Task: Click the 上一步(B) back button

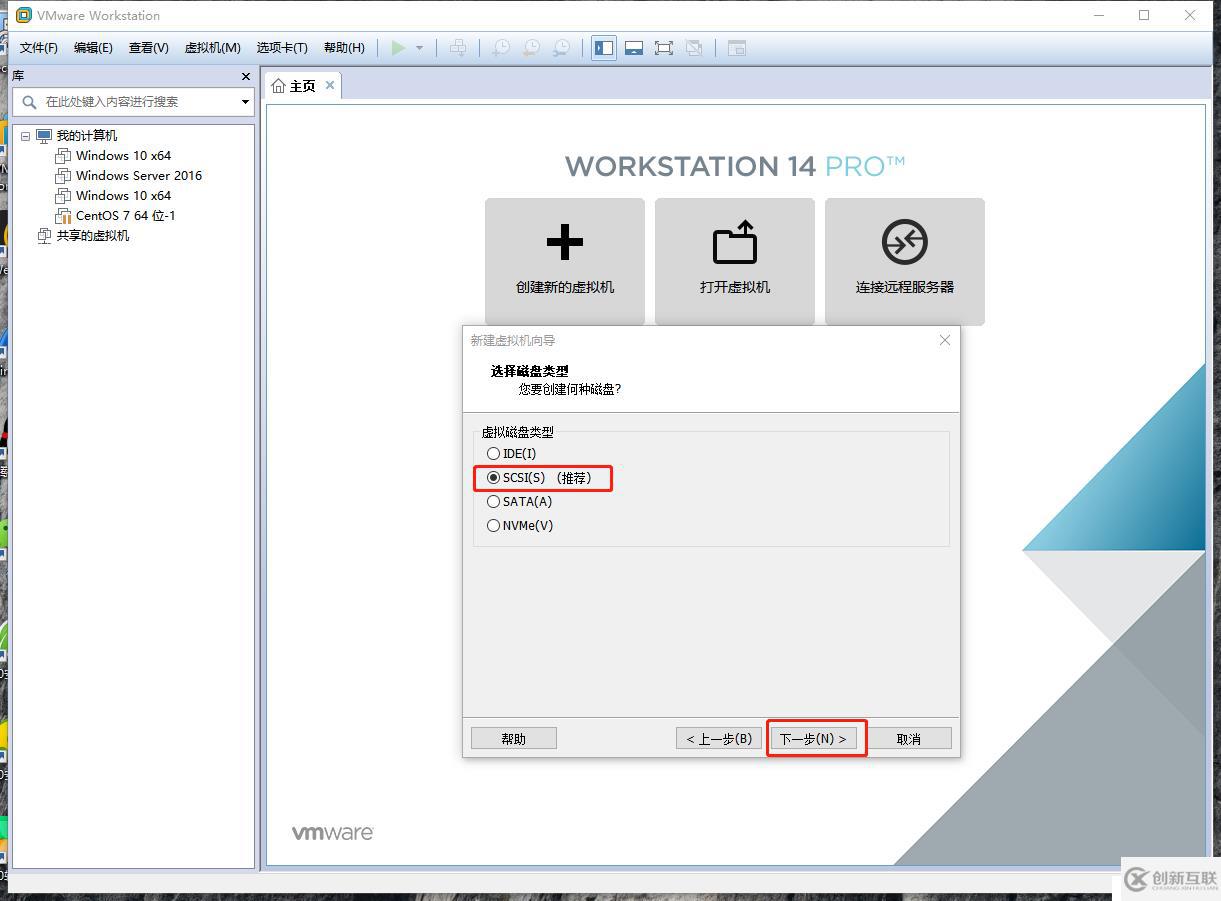Action: point(719,739)
